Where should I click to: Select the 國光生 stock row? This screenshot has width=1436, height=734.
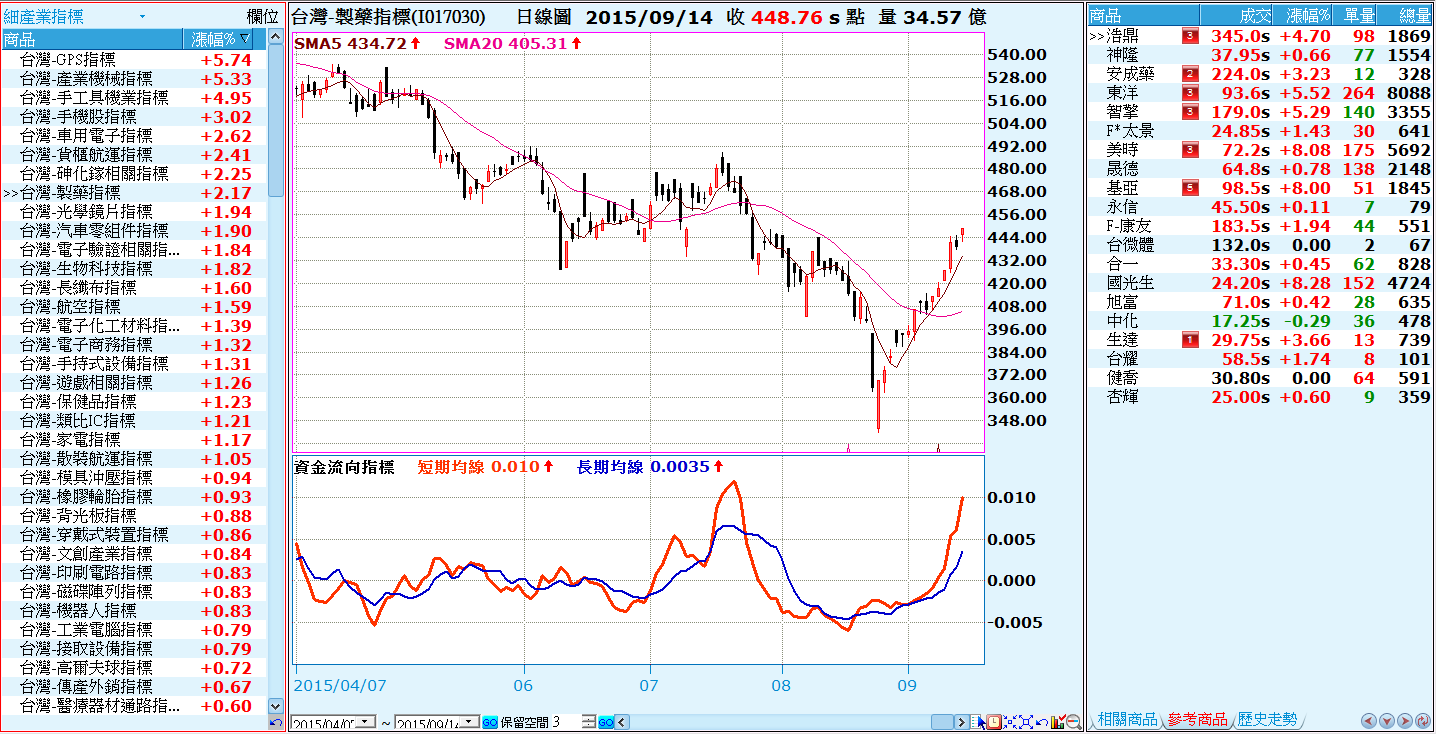pyautogui.click(x=1260, y=283)
